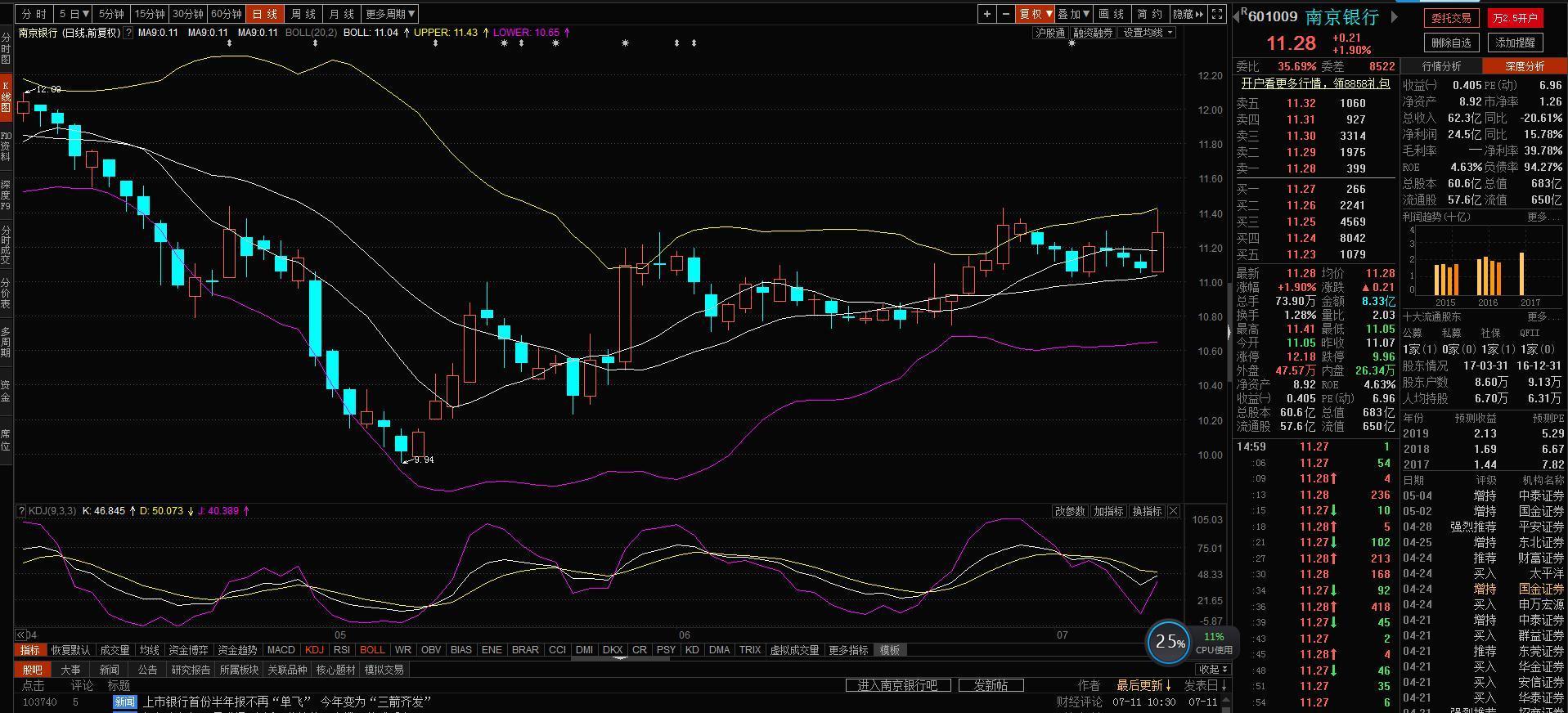Go to previous stock arrow beside 601009
This screenshot has width=1568, height=713.
click(x=1238, y=16)
